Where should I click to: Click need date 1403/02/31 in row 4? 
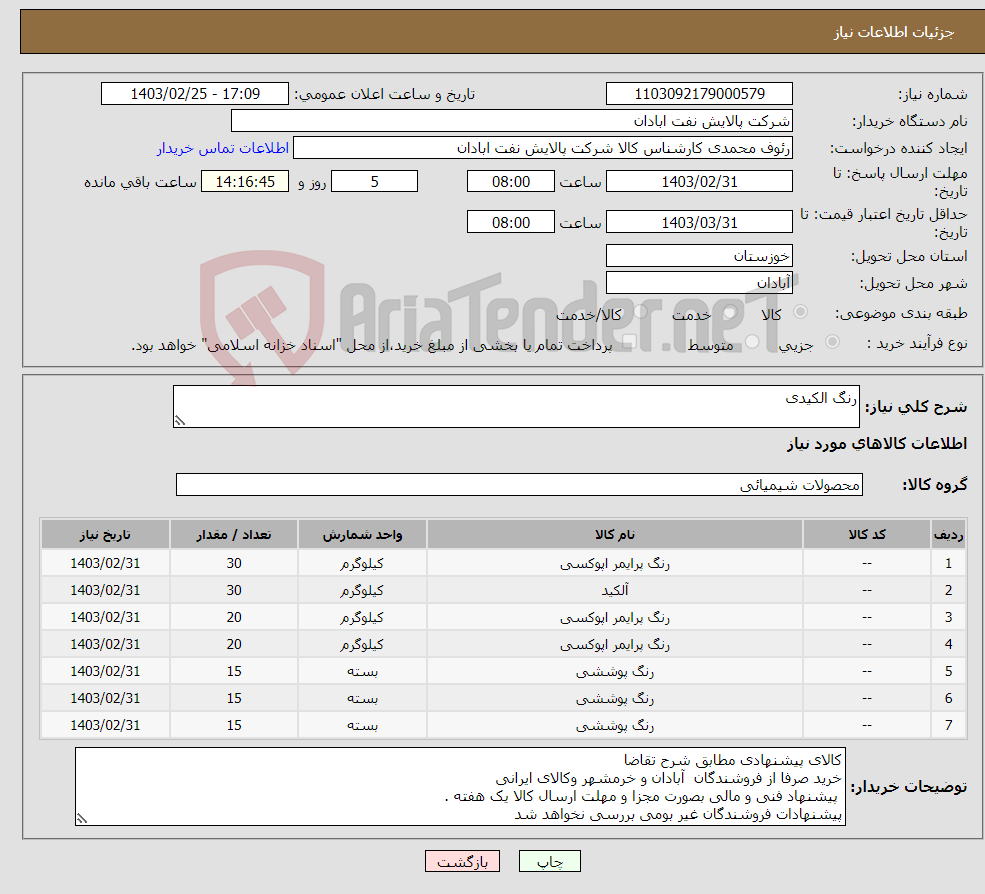pos(105,645)
